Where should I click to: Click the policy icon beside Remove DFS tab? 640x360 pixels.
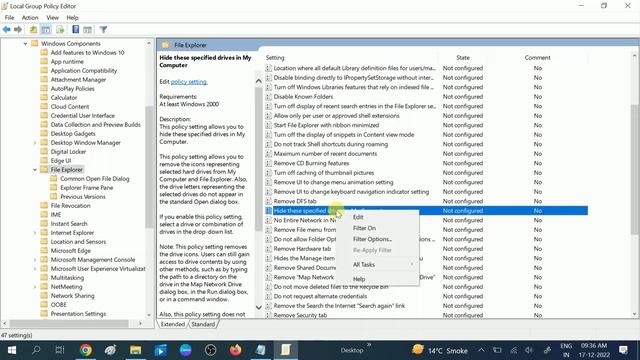tap(268, 201)
